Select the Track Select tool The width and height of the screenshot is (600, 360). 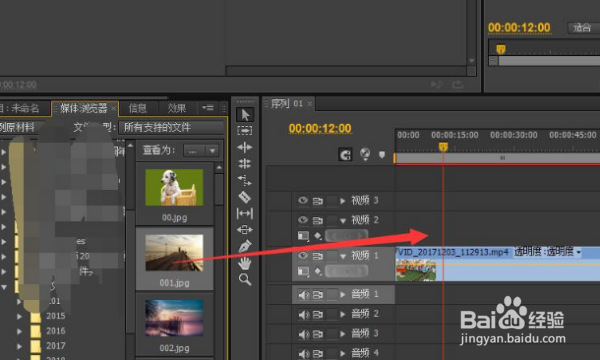point(245,131)
